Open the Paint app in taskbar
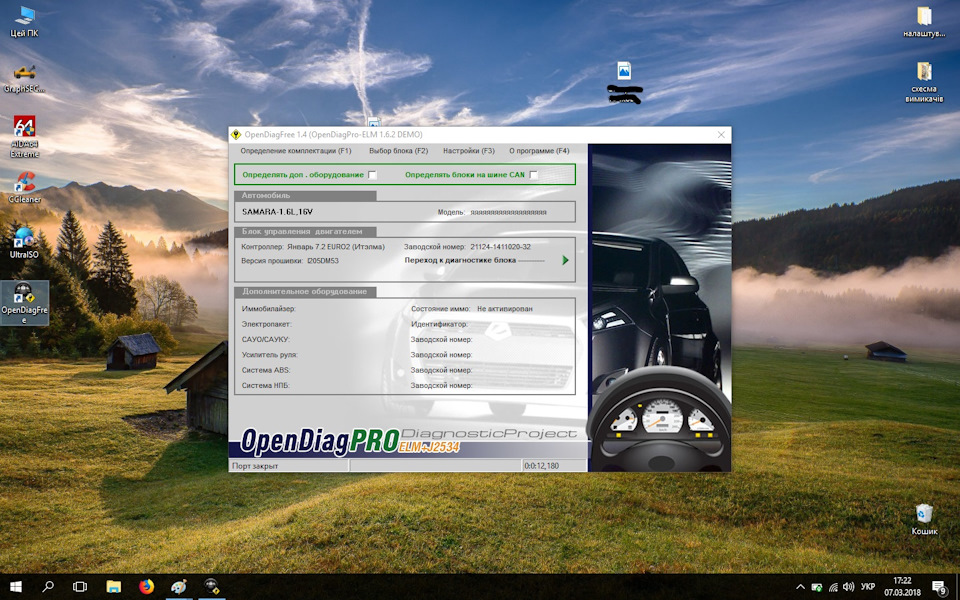Screen dimensions: 960x600 pos(179,587)
